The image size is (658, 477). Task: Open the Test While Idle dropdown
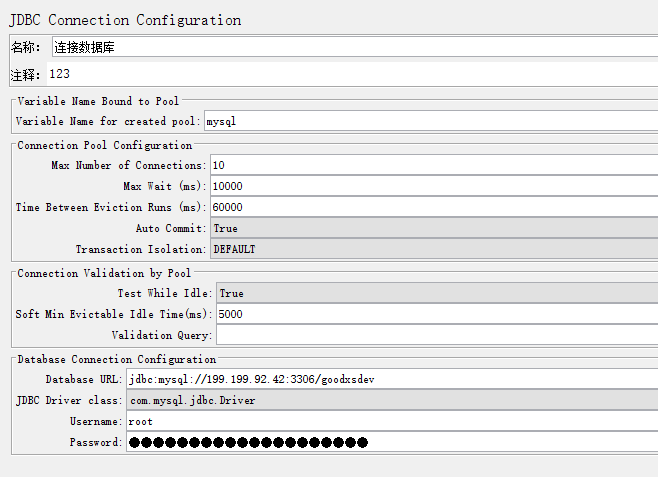tap(435, 293)
